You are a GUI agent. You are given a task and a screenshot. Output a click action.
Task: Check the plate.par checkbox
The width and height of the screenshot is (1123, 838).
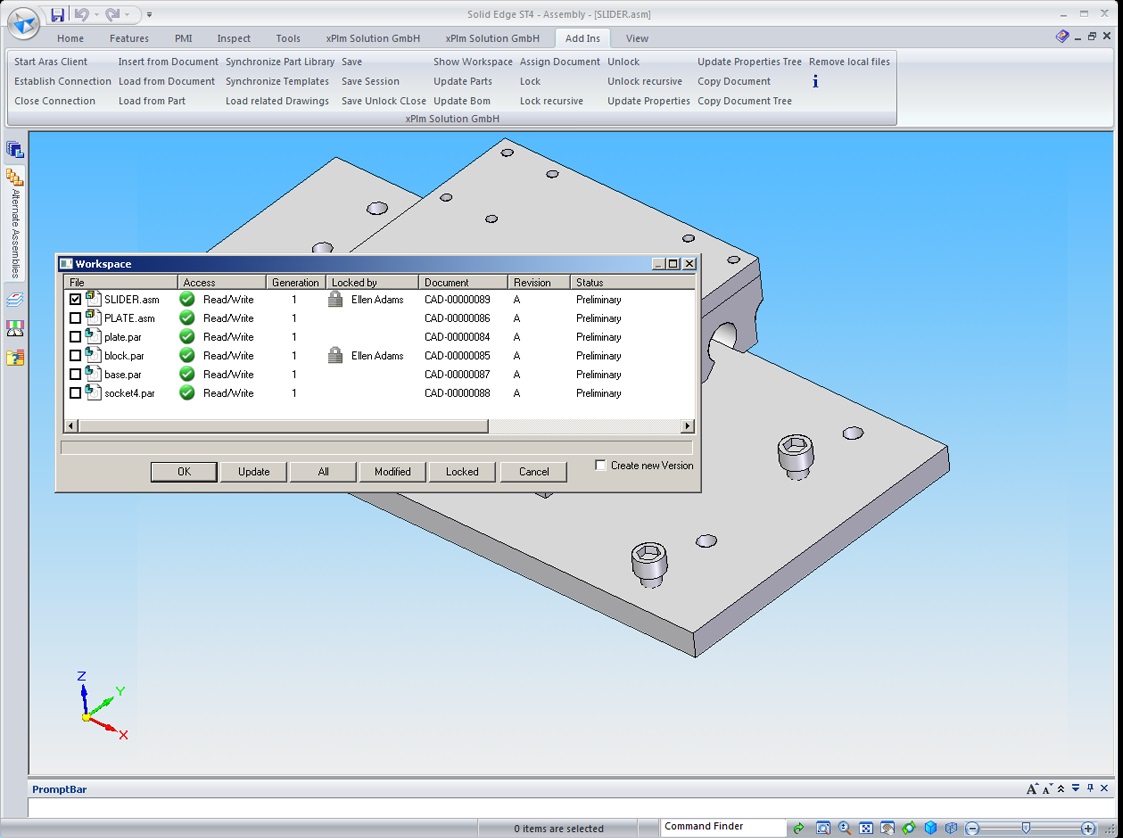75,337
